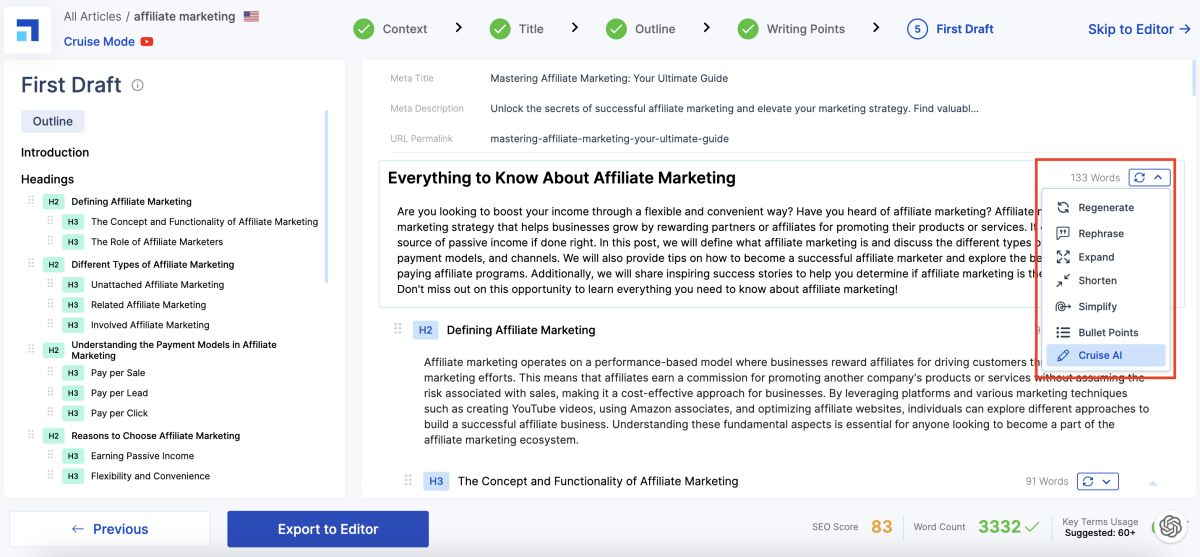The width and height of the screenshot is (1200, 557).
Task: Click the info icon next to First Draft
Action: (x=138, y=85)
